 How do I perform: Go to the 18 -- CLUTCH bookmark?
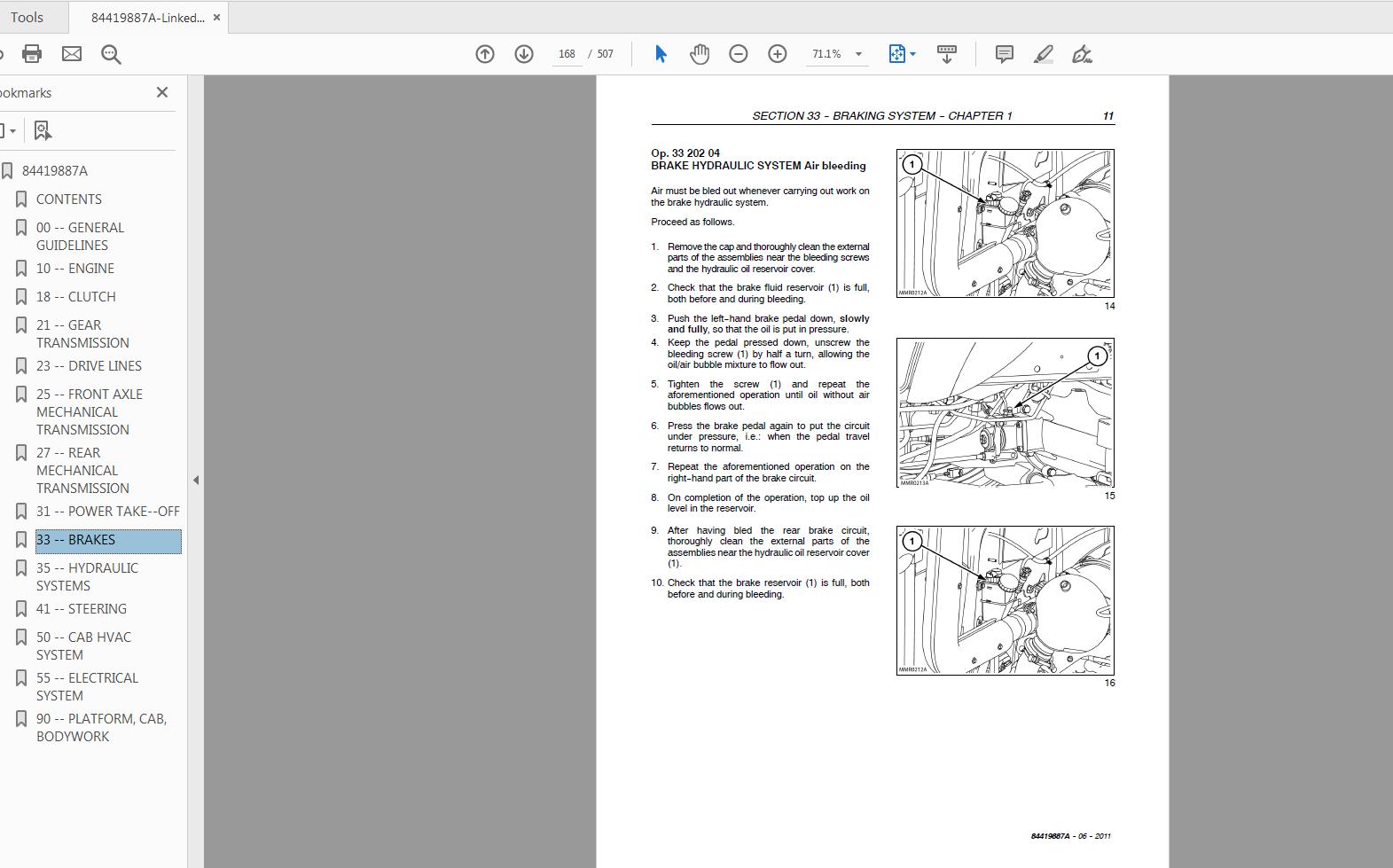(76, 297)
